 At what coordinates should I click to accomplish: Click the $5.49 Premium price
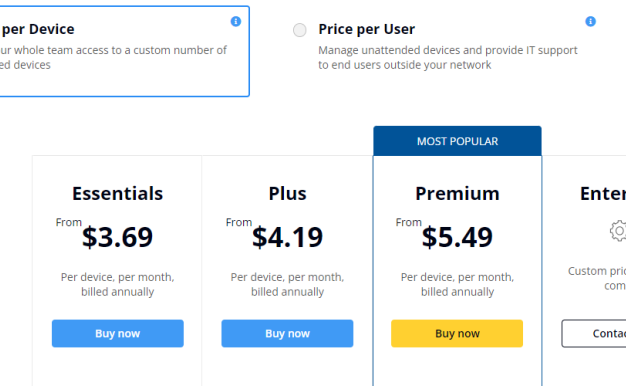[457, 237]
